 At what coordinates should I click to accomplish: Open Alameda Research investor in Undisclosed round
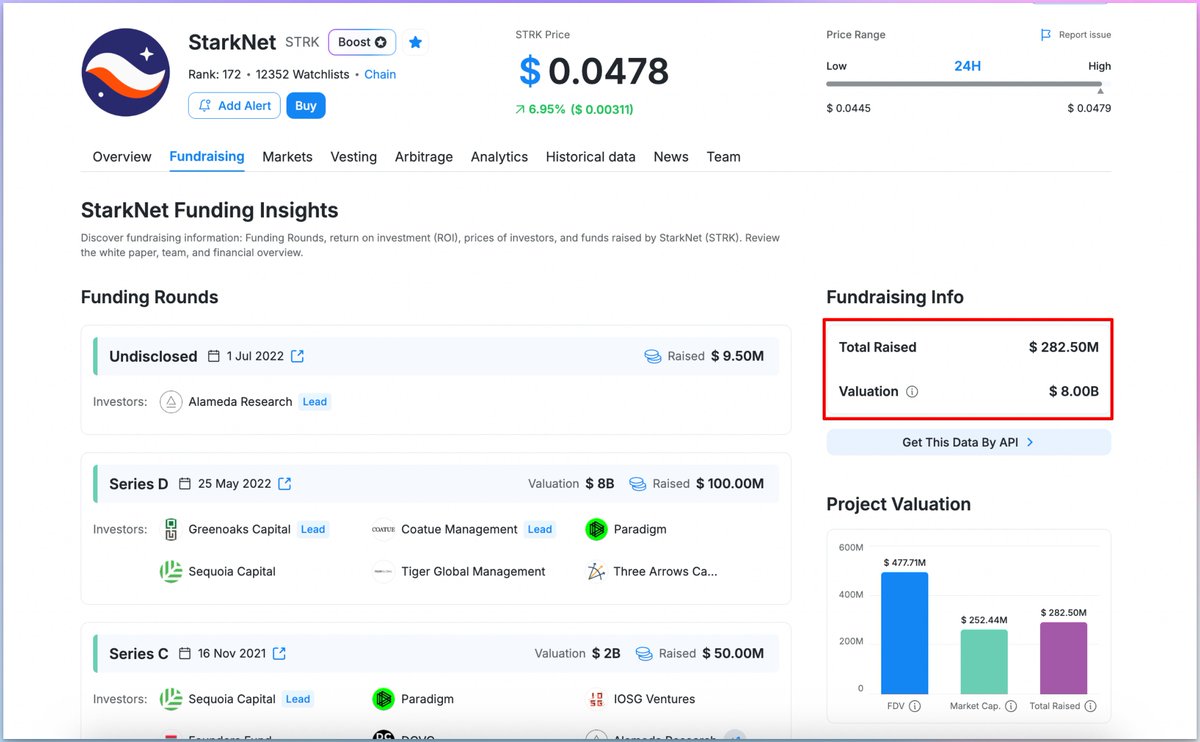[240, 402]
